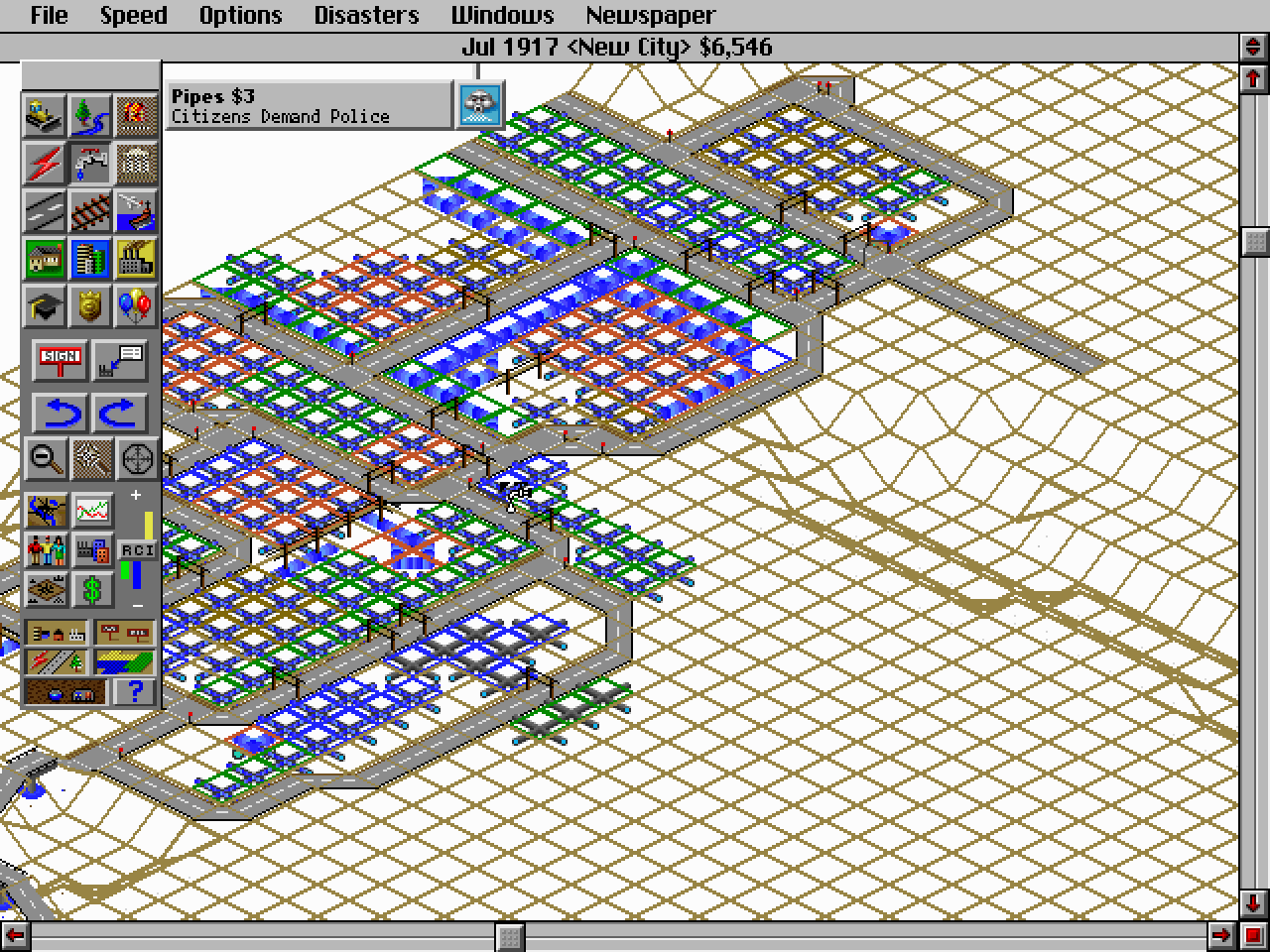The width and height of the screenshot is (1270, 952).
Task: Click the greyed-out Zoom In magnifier
Action: [x=91, y=458]
